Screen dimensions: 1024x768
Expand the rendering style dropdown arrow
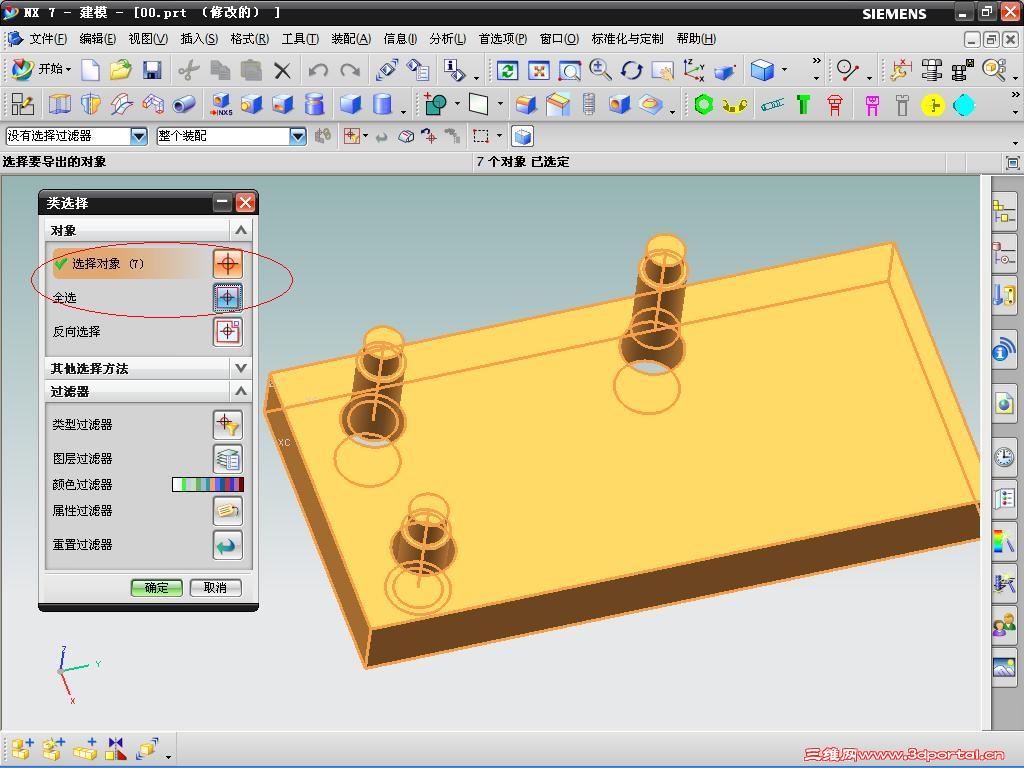pyautogui.click(x=784, y=69)
